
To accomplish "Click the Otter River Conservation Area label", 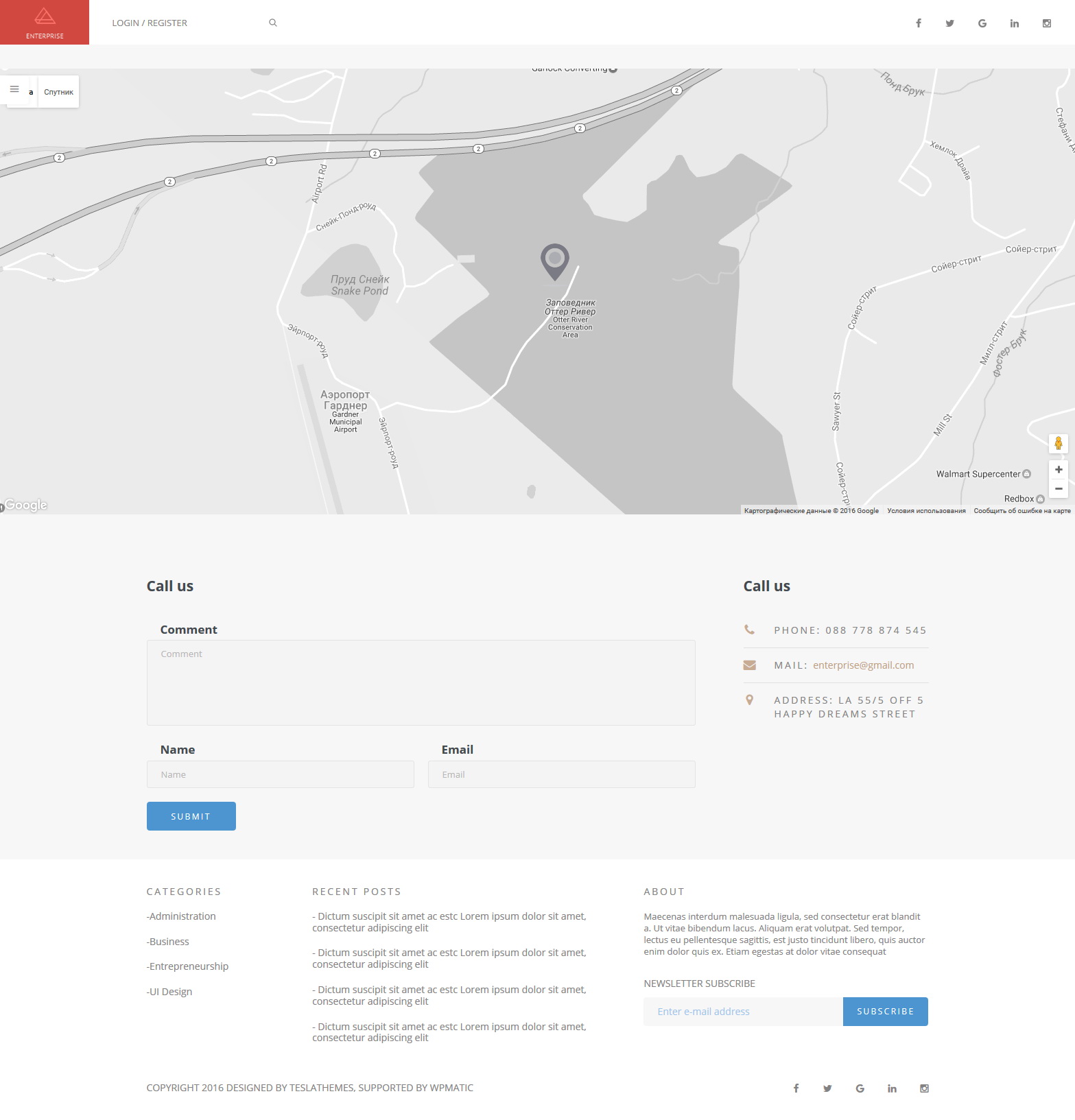I will click(x=570, y=318).
